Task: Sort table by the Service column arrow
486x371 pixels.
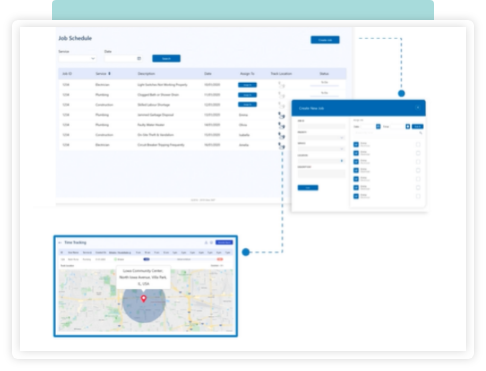Action: coord(109,74)
